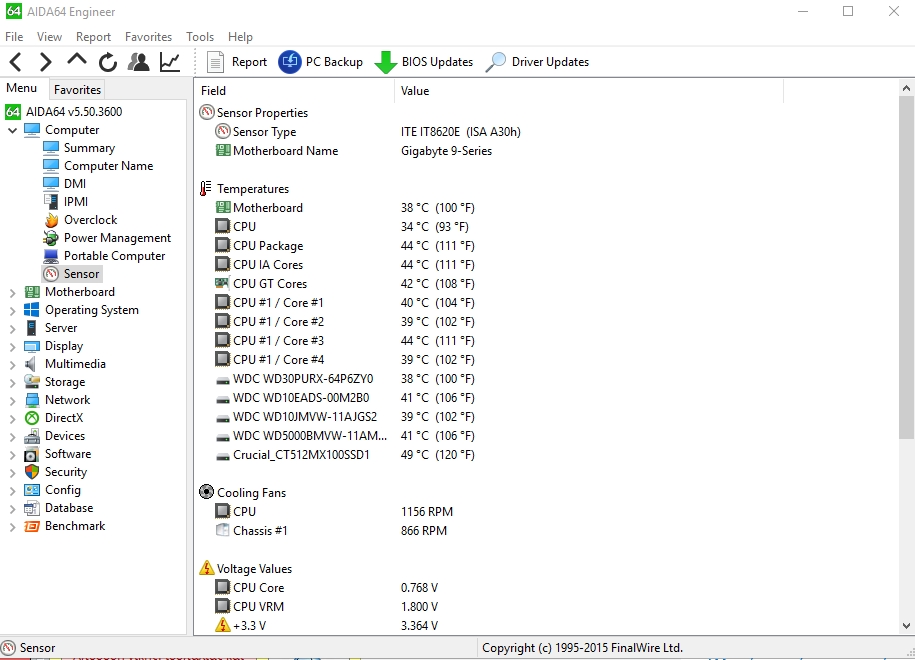
Task: Click the Database icon in tree
Action: [32, 508]
